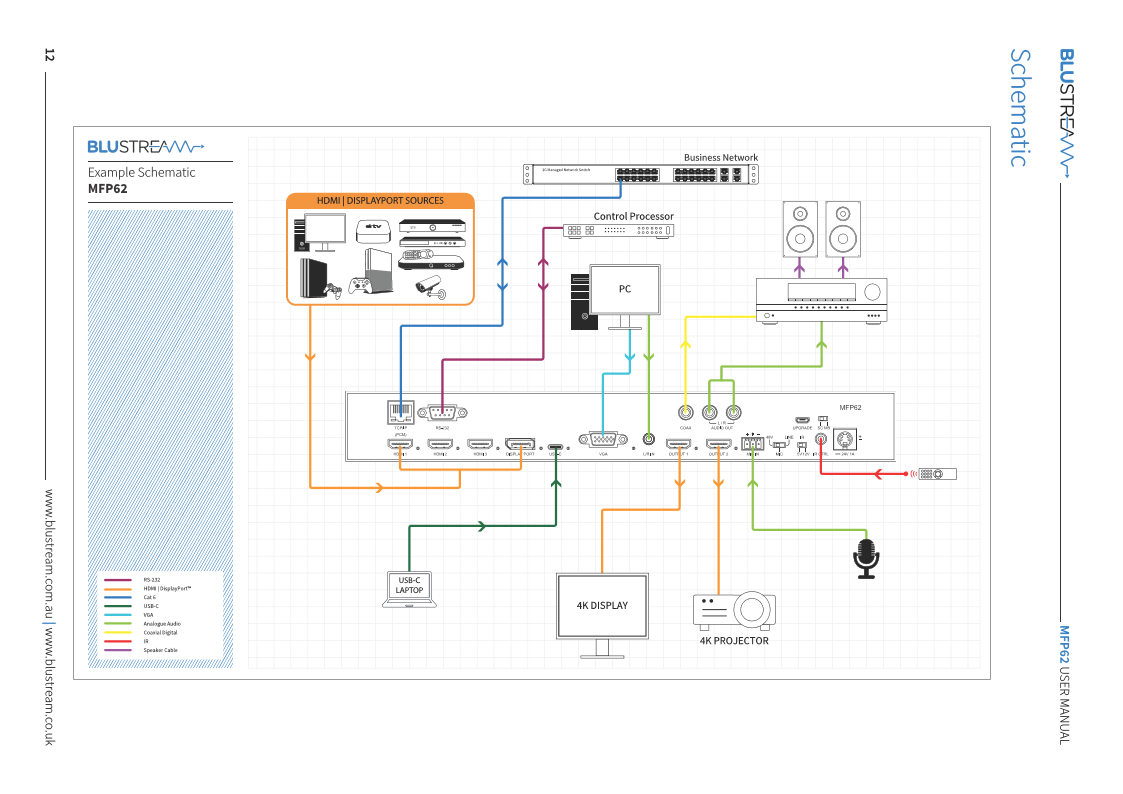Click the HDMI 1 input port
1123x794 pixels.
[x=400, y=444]
